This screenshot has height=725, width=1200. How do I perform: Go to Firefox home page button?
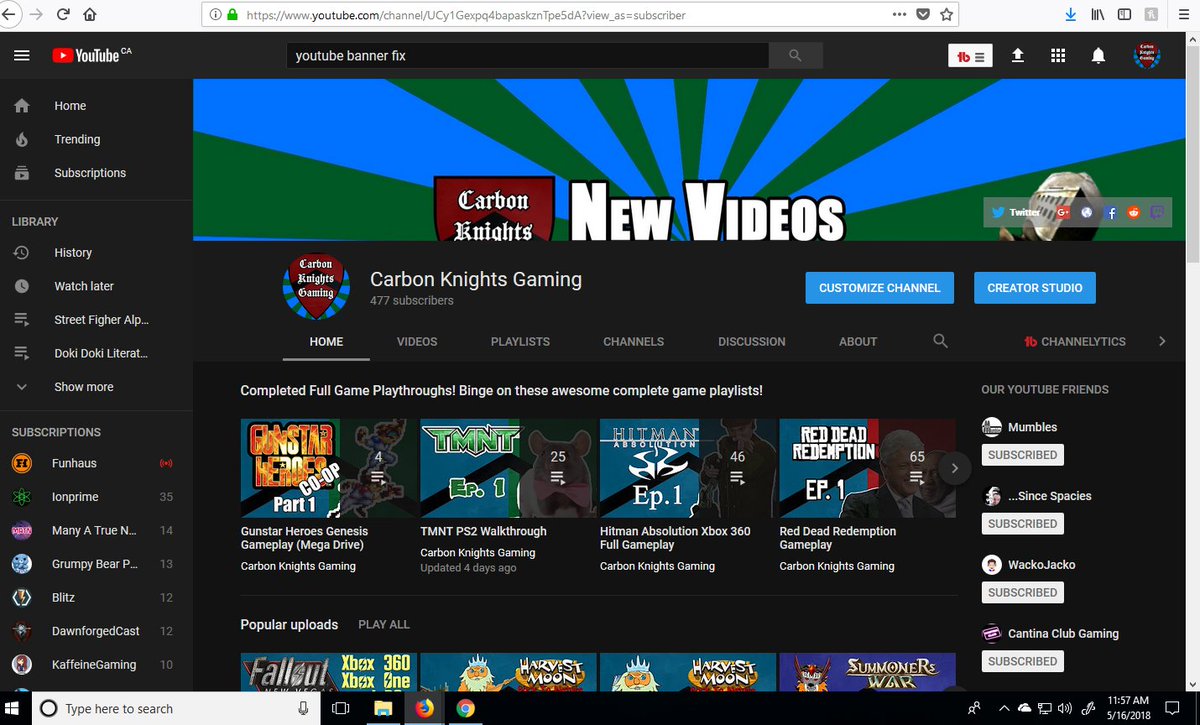pos(90,15)
